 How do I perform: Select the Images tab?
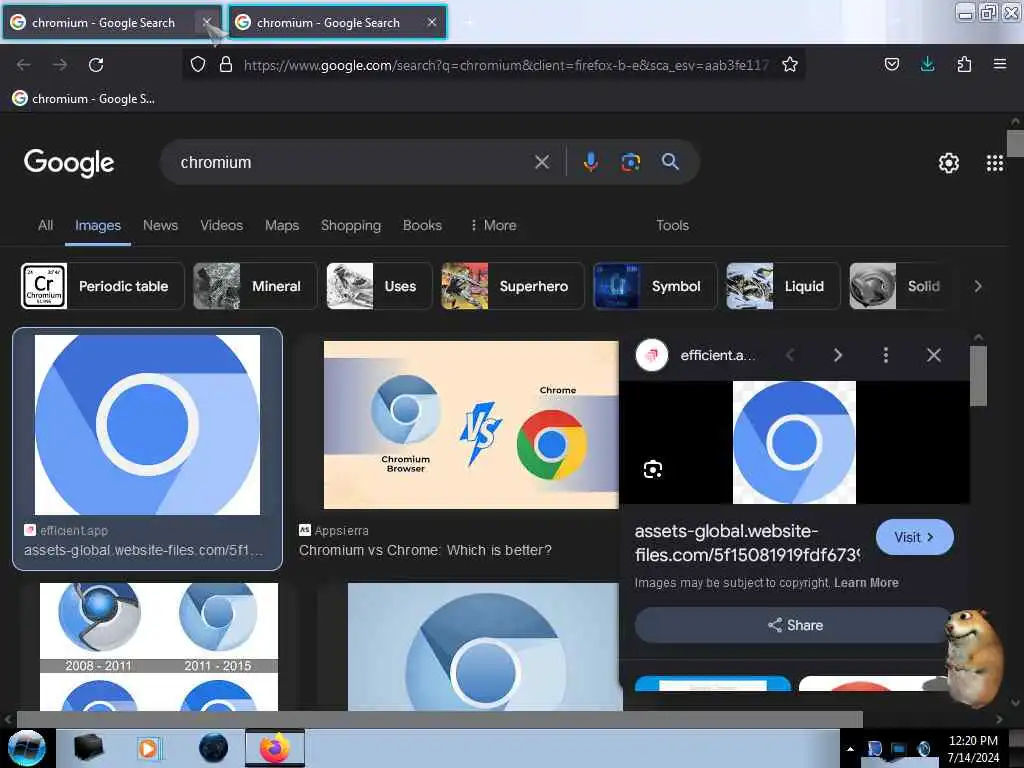pyautogui.click(x=98, y=225)
